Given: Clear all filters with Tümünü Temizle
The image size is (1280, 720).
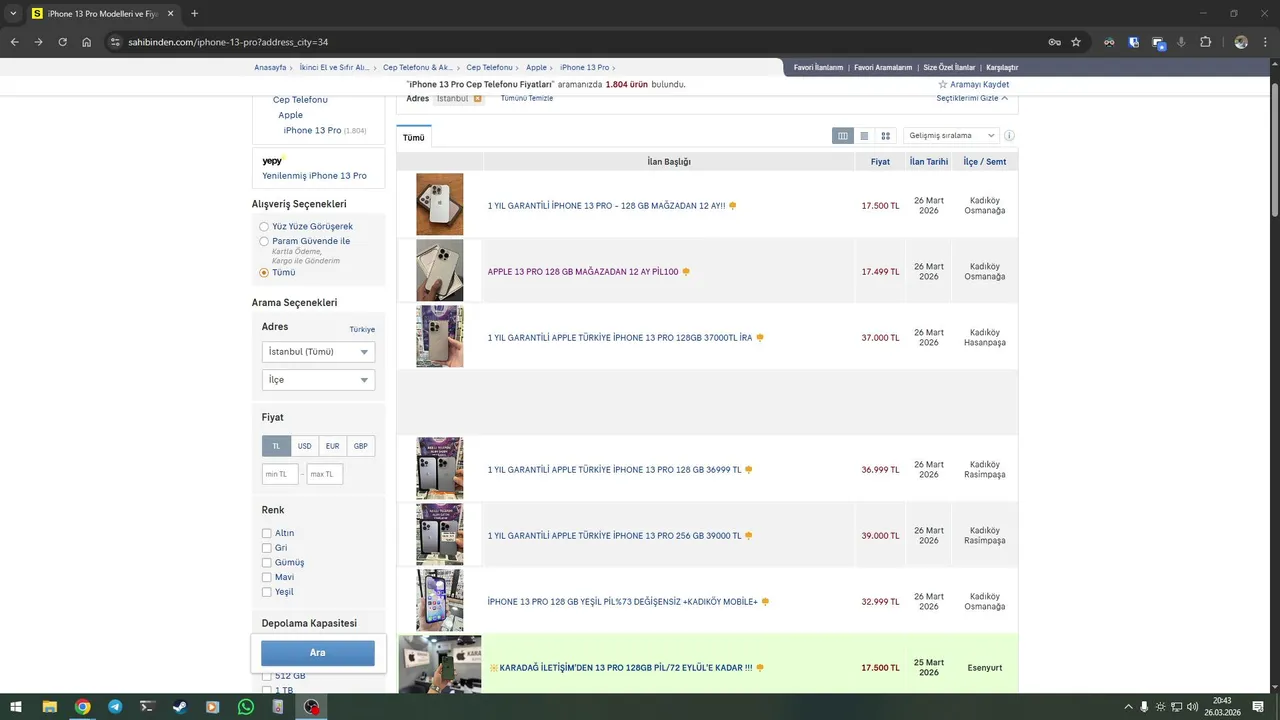Looking at the screenshot, I should (527, 98).
